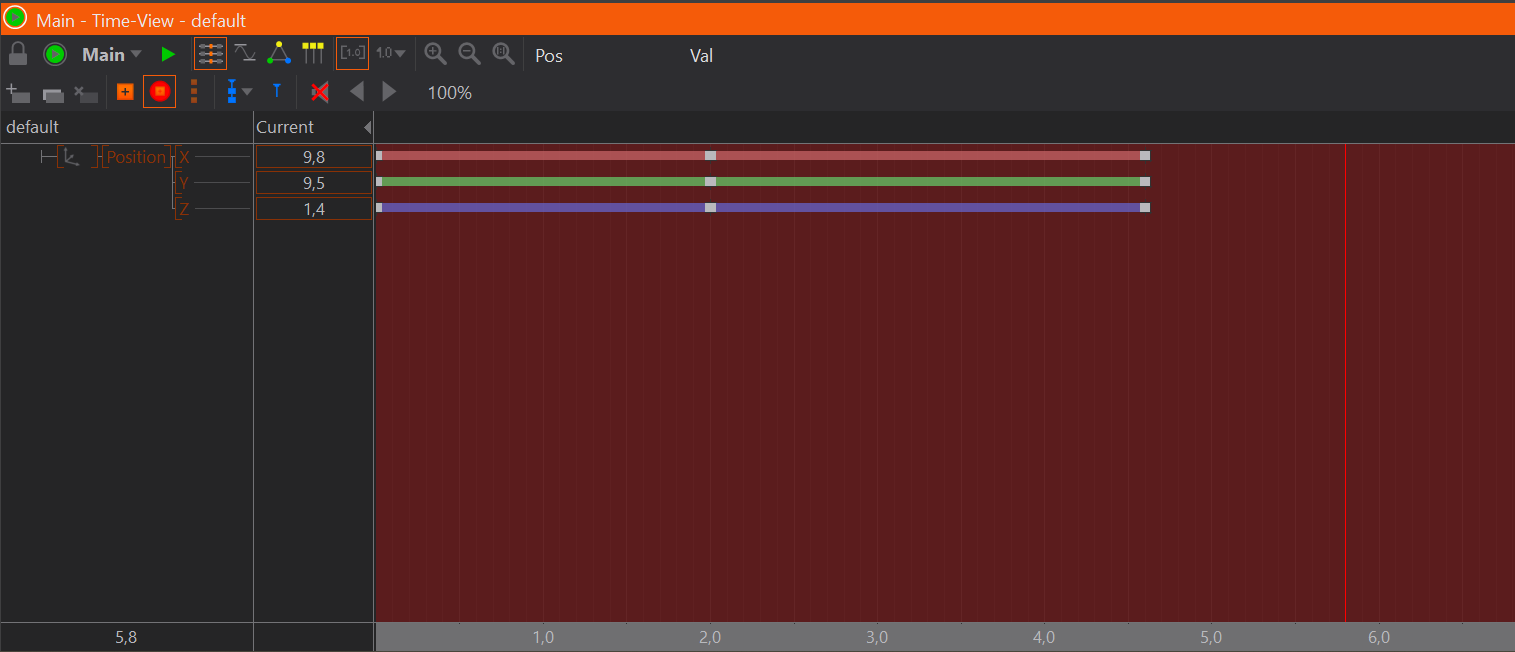Viewport: 1515px width, 652px height.
Task: Select the X position current value field
Action: tap(314, 157)
